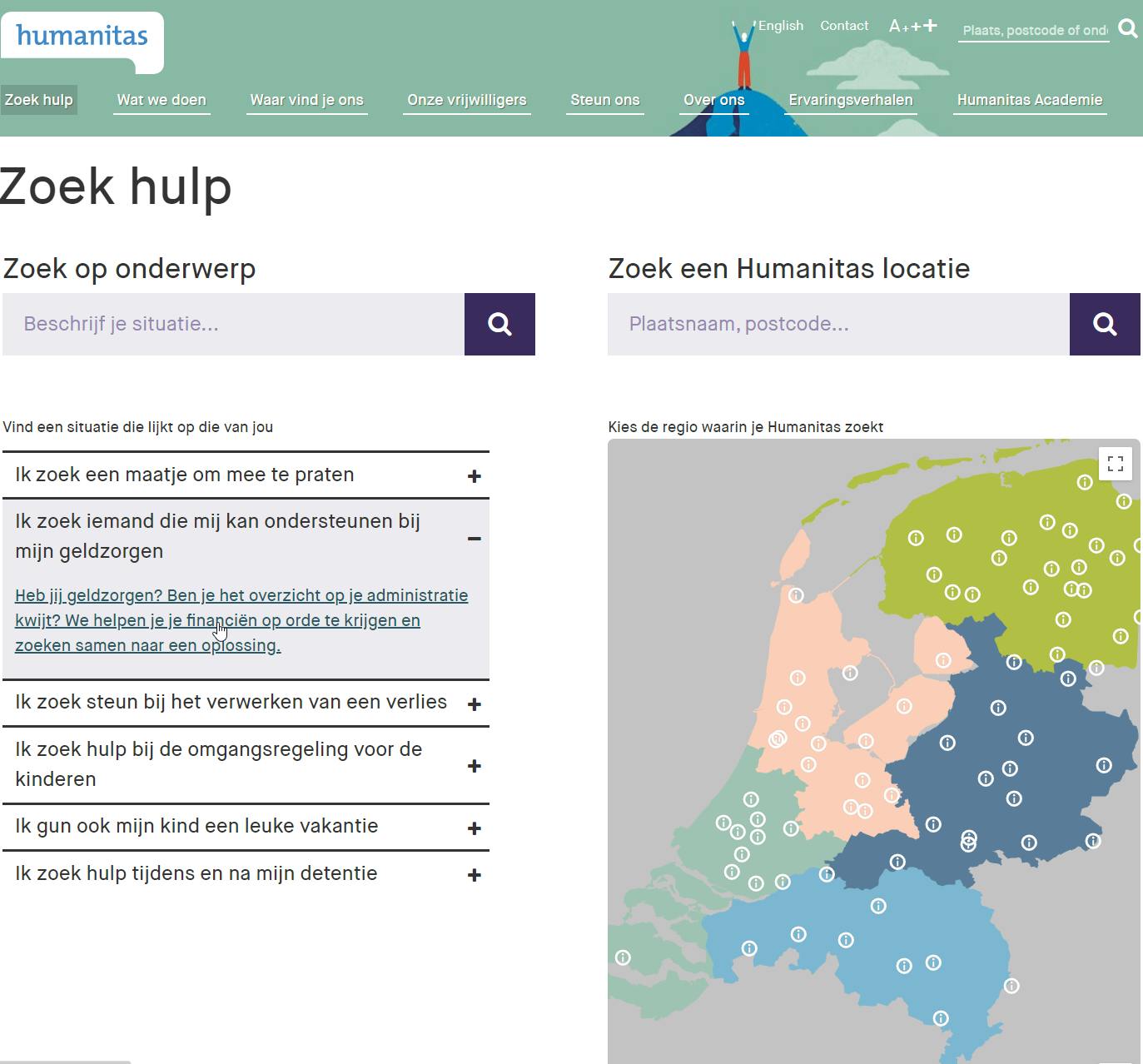Expand 'Ik zoek hulp bij de omgangsregeling'
The height and width of the screenshot is (1064, 1143).
(x=246, y=764)
